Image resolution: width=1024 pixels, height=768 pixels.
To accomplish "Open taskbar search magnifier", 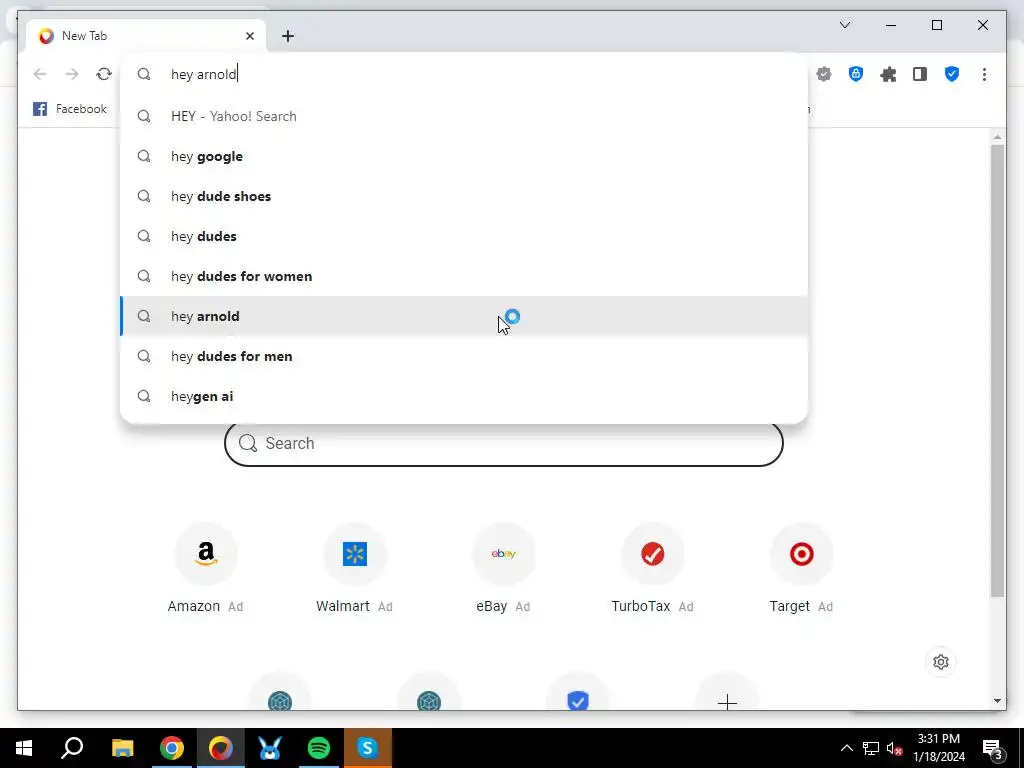I will coord(72,748).
